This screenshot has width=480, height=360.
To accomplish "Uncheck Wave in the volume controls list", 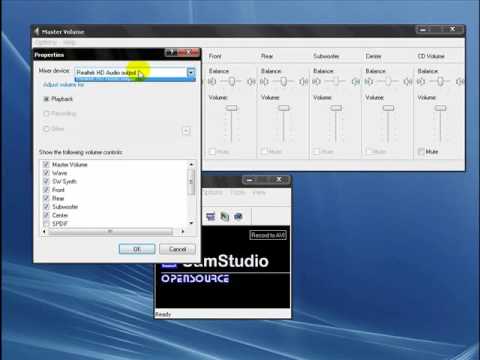I will pos(46,173).
